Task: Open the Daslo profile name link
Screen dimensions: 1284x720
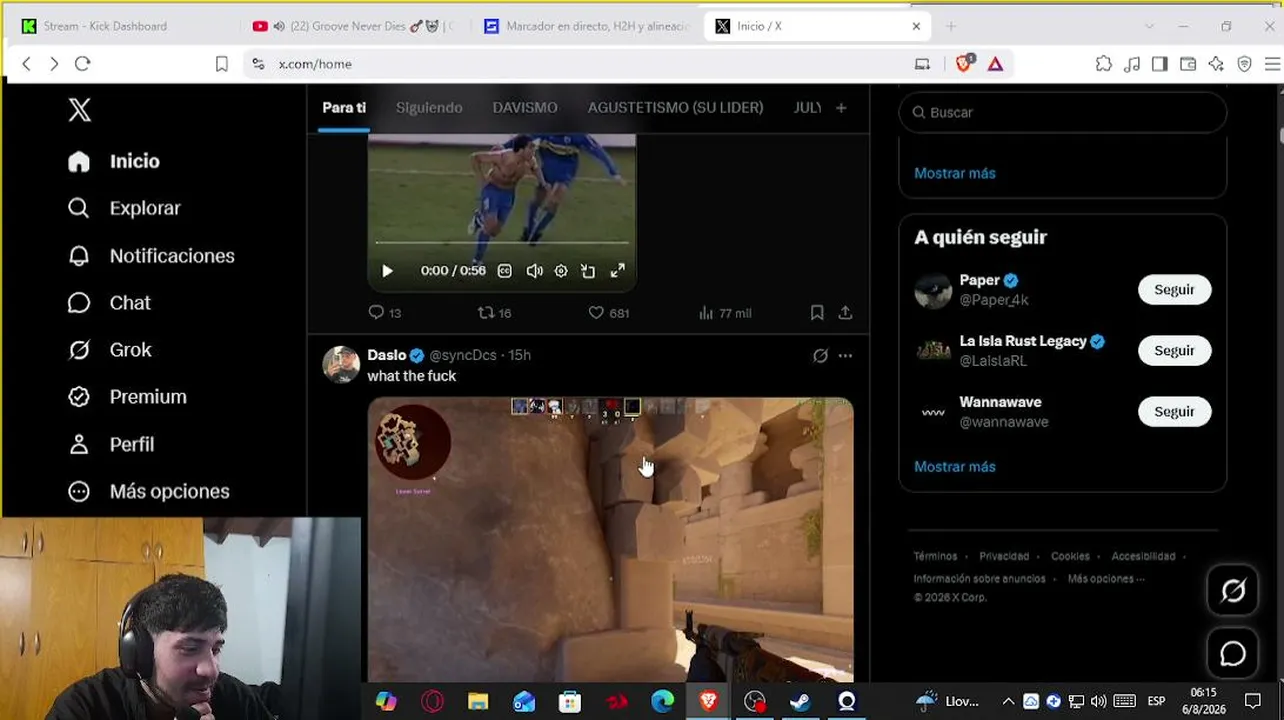Action: click(387, 355)
